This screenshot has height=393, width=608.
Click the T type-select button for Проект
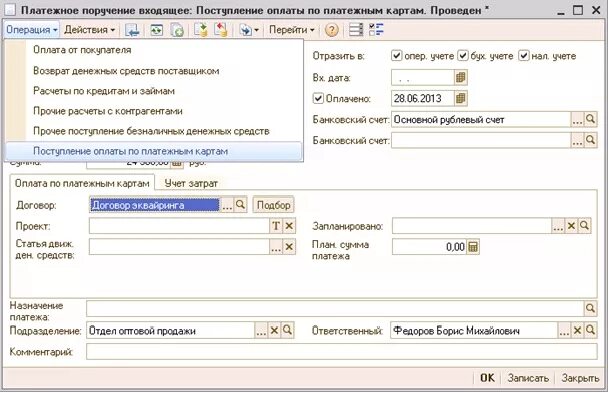(276, 226)
